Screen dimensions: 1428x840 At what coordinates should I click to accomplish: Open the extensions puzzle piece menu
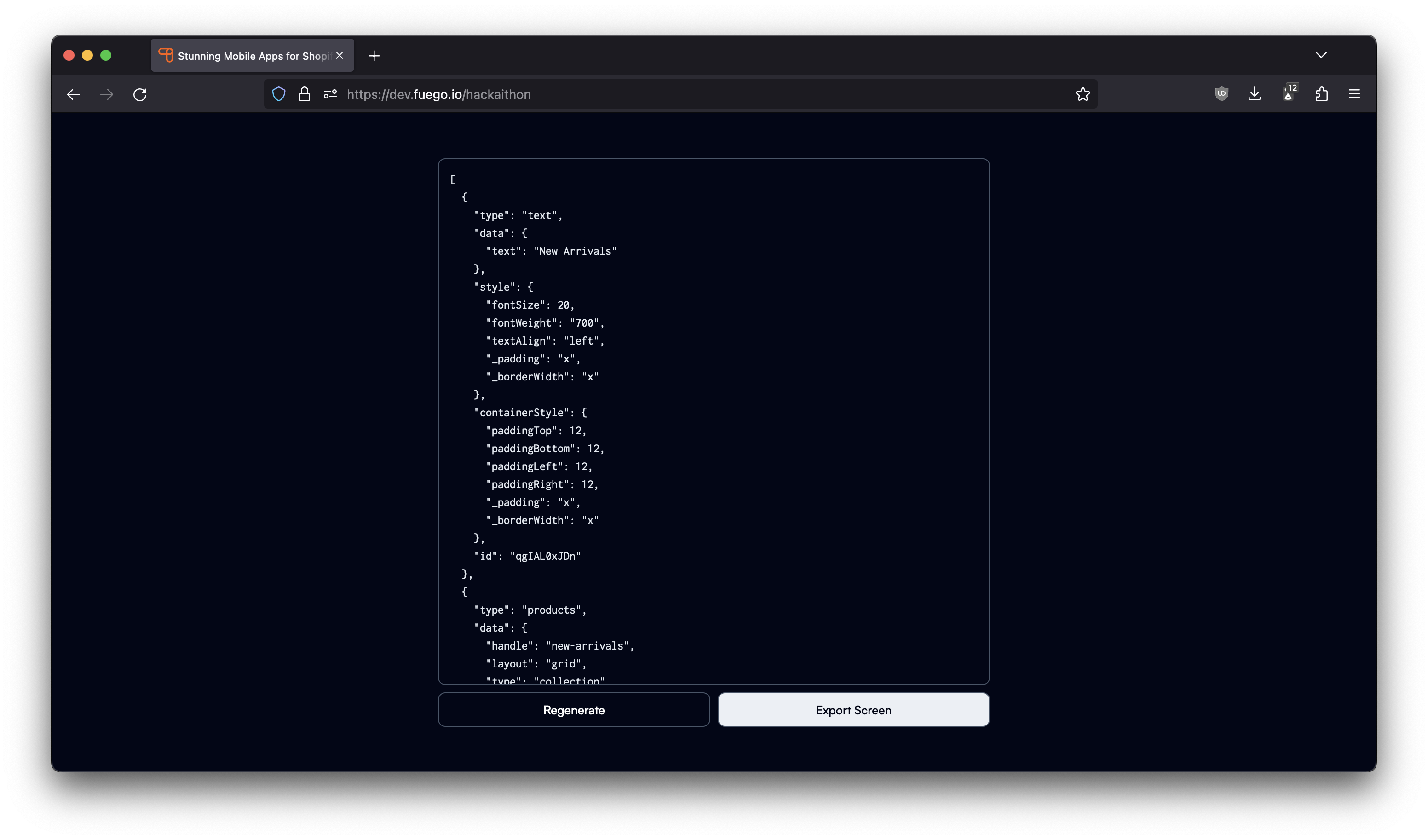1321,94
